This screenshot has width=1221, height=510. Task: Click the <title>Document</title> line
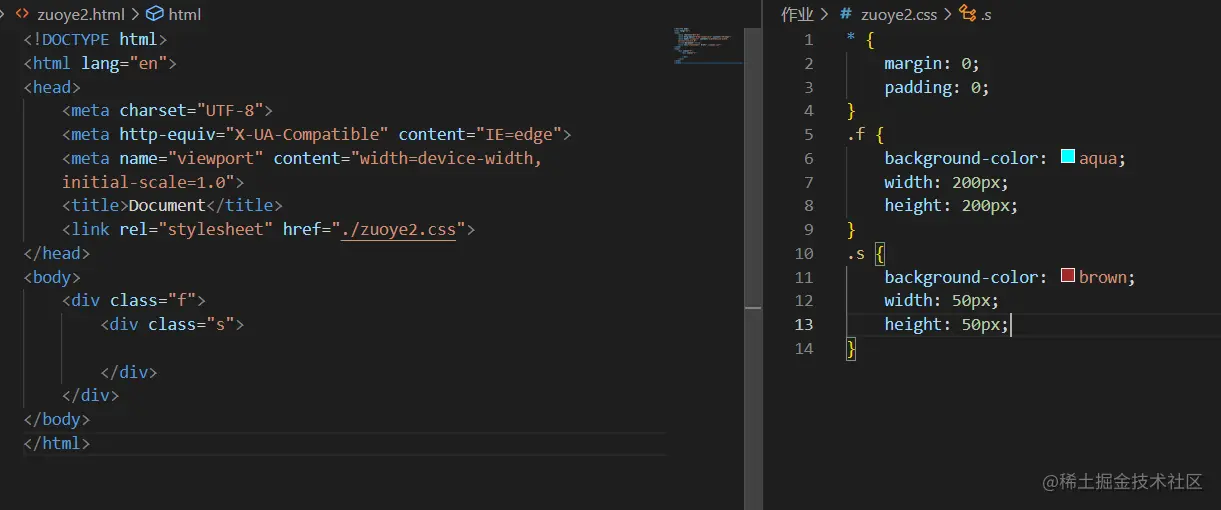coord(172,205)
